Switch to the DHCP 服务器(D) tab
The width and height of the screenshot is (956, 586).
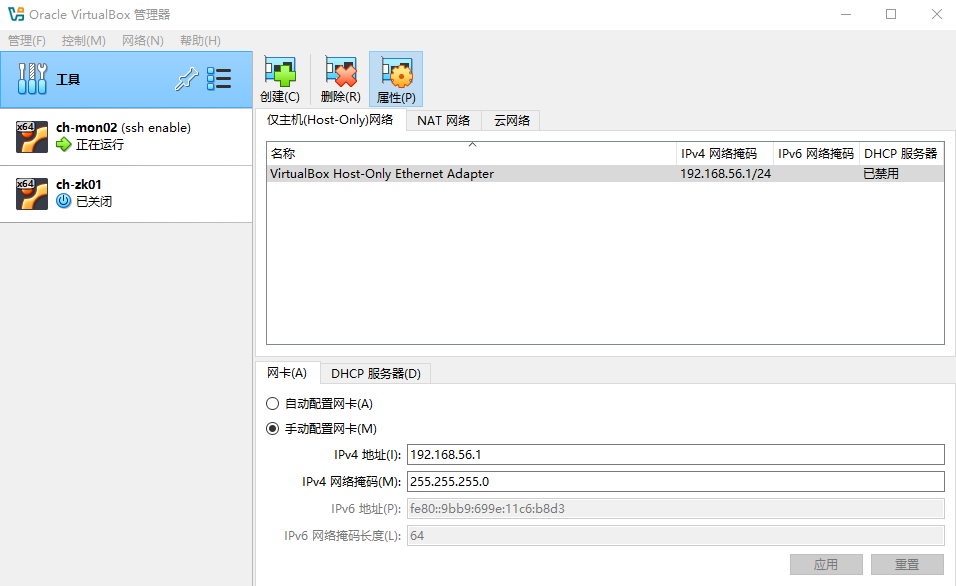[376, 374]
